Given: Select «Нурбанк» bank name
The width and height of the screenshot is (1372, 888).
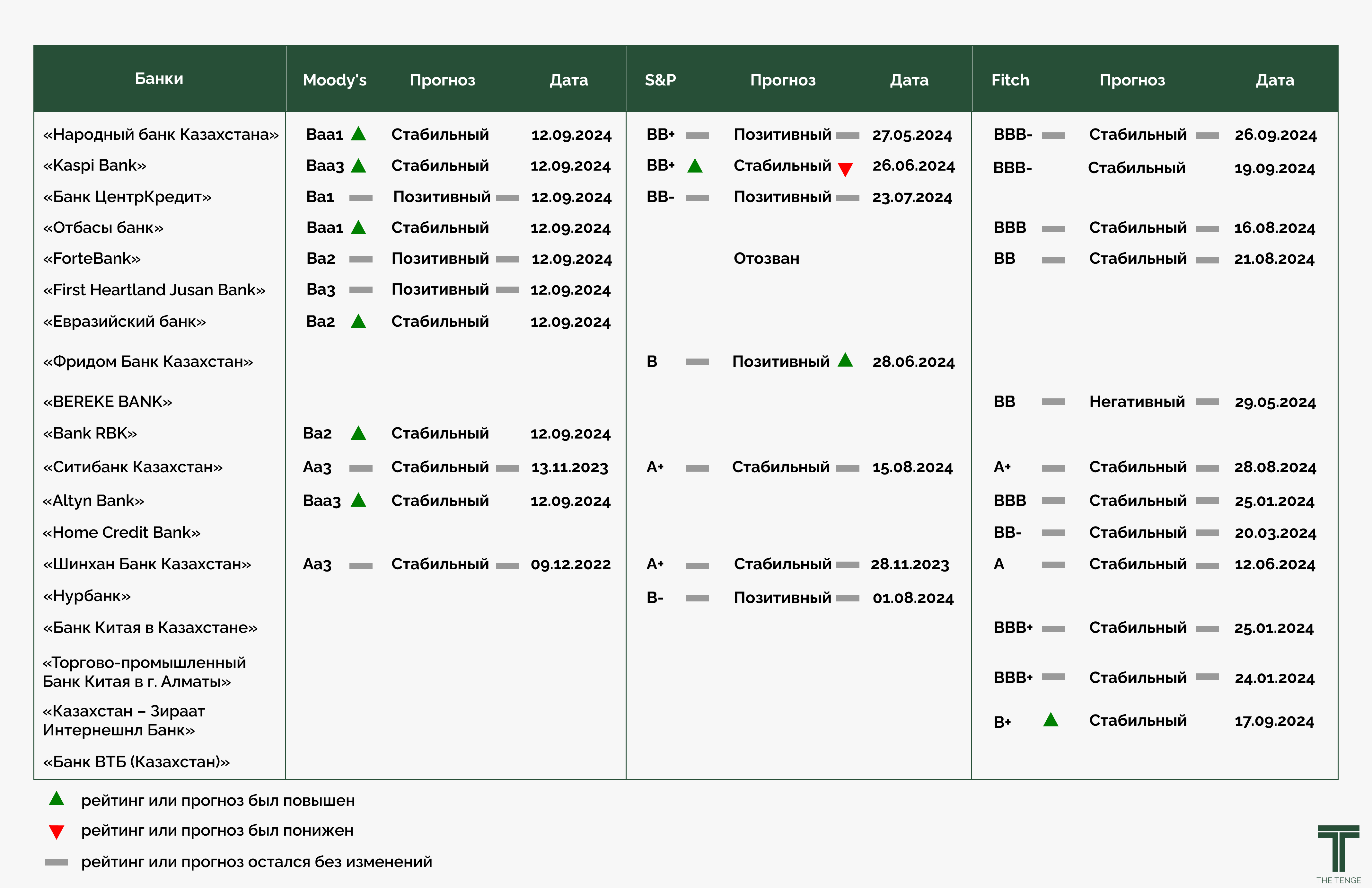Looking at the screenshot, I should click(86, 596).
